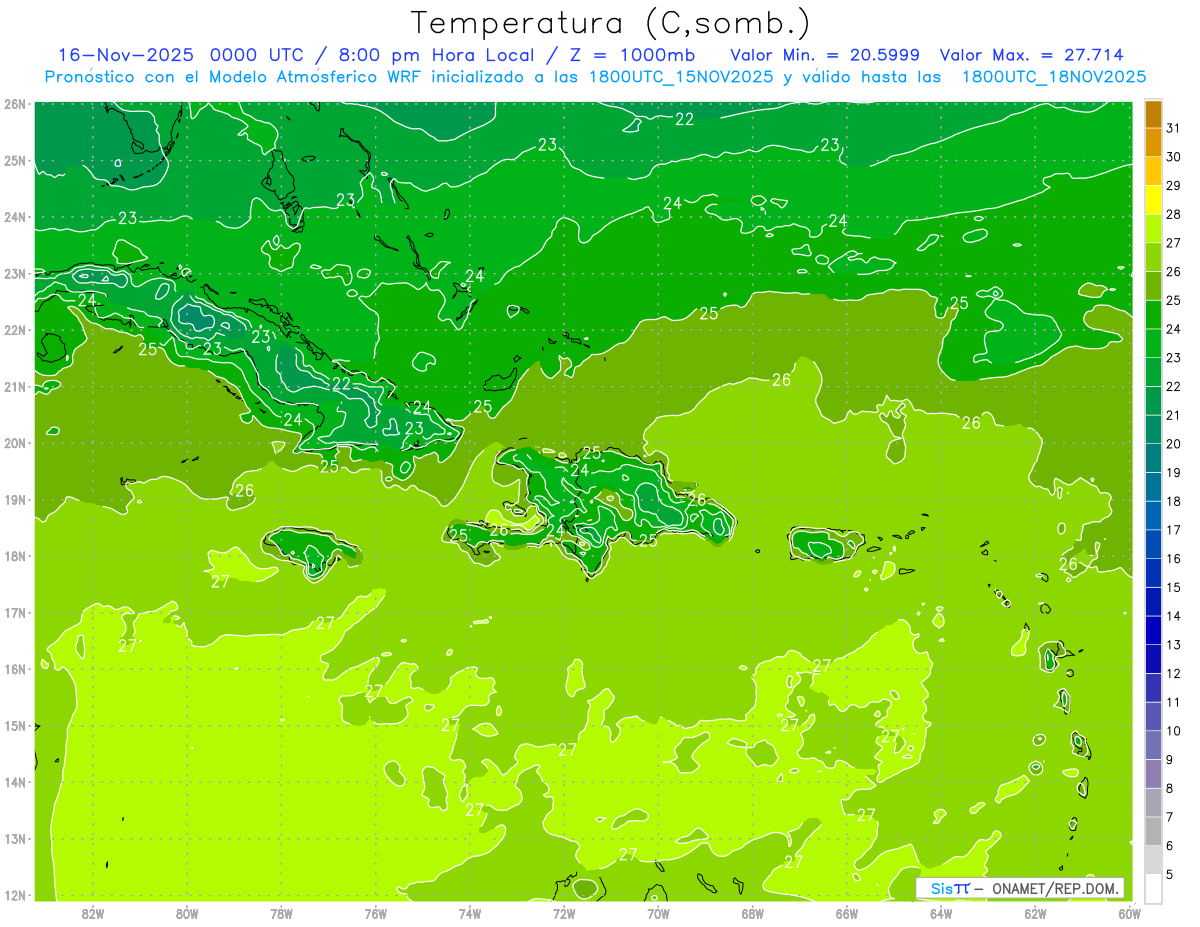Click the 60W longitude axis label
This screenshot has width=1200, height=927.
[1130, 912]
